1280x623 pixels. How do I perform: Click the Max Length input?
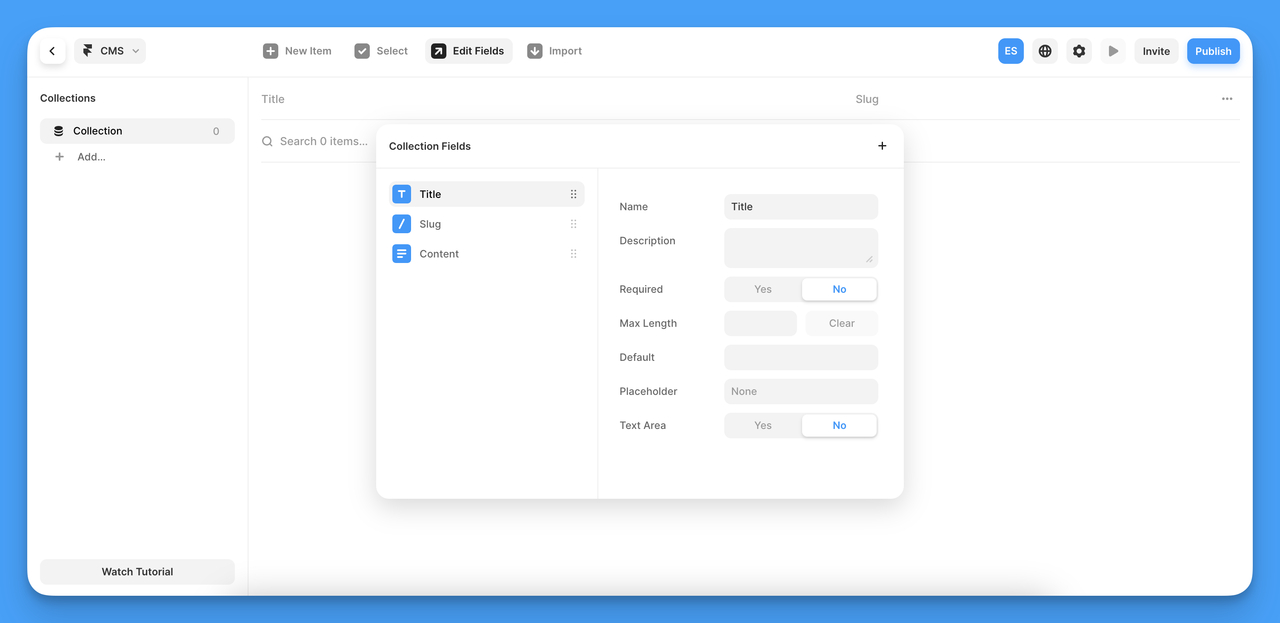click(760, 323)
